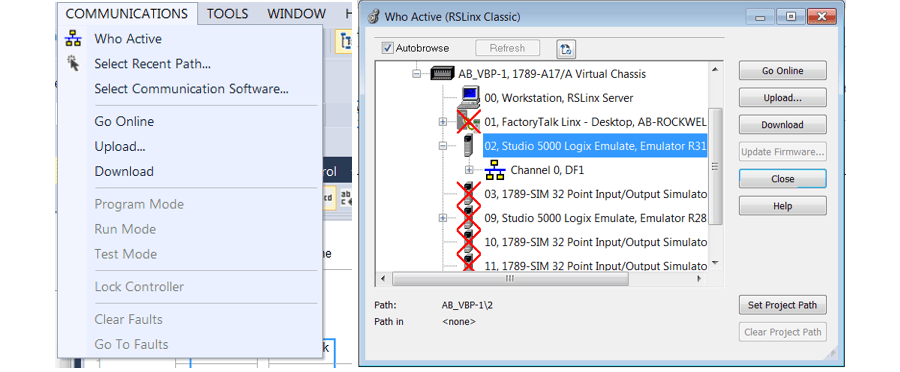Click the horizontal scrollbar thumb in tree
Viewport: 900px width, 372px height.
coord(510,279)
